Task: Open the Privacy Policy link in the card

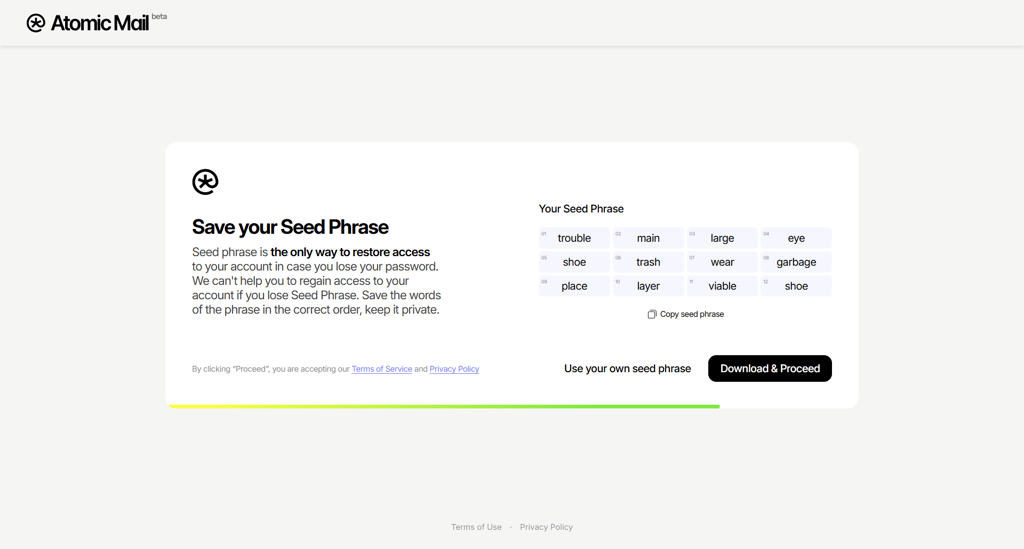Action: point(455,369)
